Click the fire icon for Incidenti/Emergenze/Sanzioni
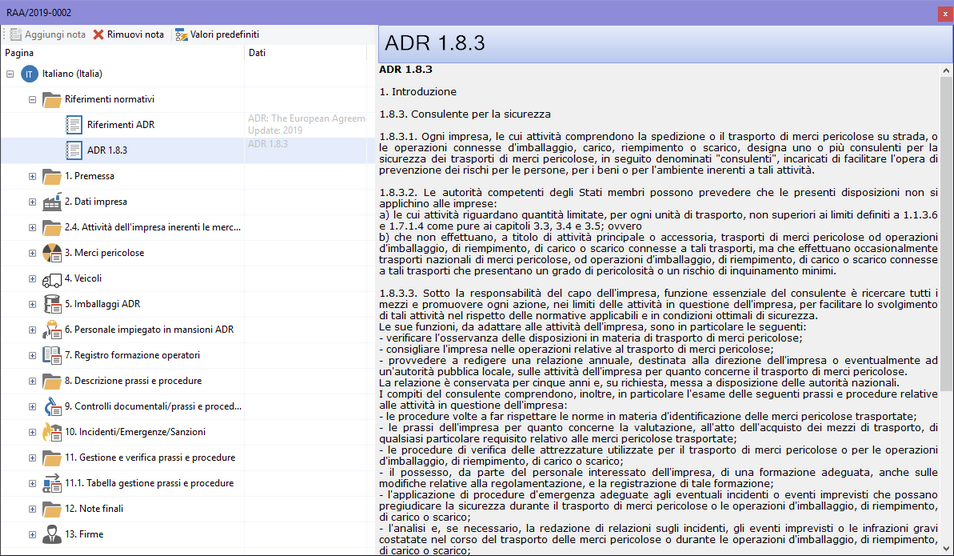Screen dimensions: 954x556 pyautogui.click(x=52, y=432)
